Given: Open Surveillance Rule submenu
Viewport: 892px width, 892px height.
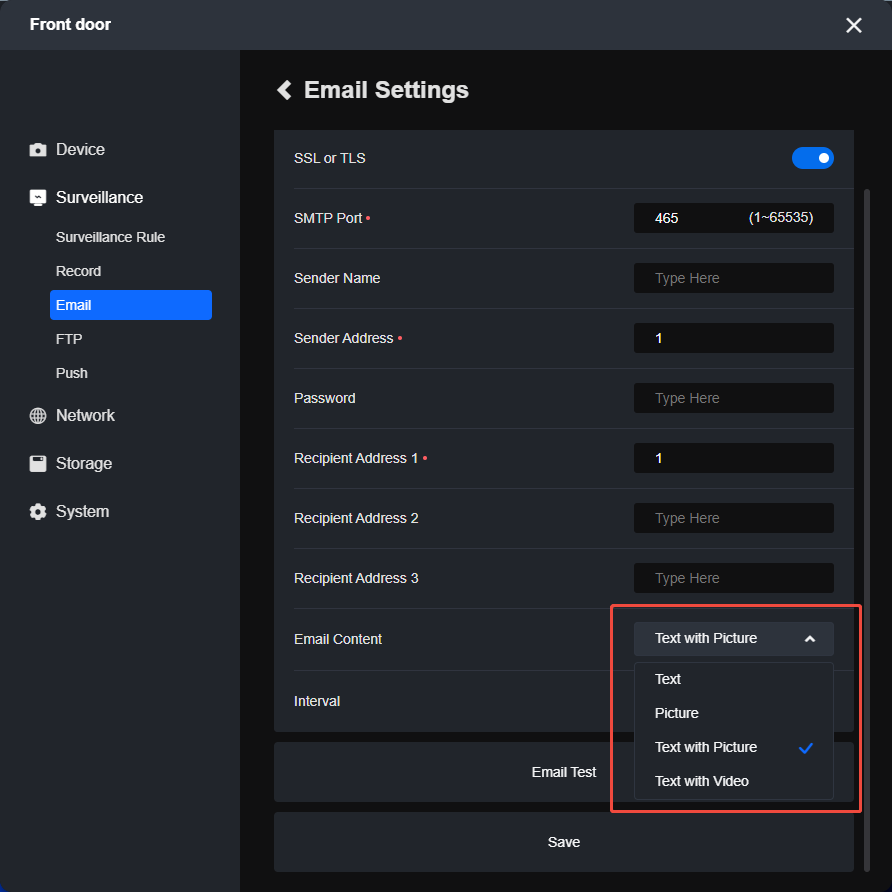Looking at the screenshot, I should click(x=110, y=237).
